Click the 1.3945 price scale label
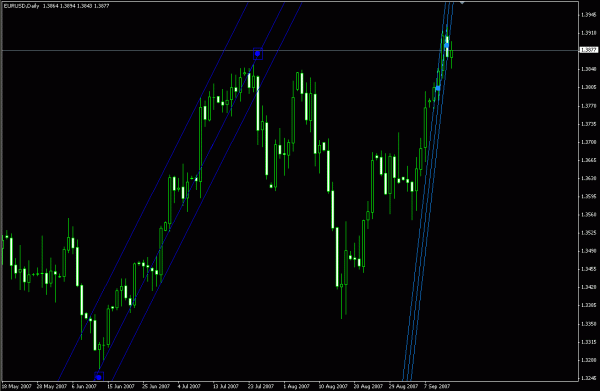The height and width of the screenshot is (391, 600). pyautogui.click(x=589, y=15)
